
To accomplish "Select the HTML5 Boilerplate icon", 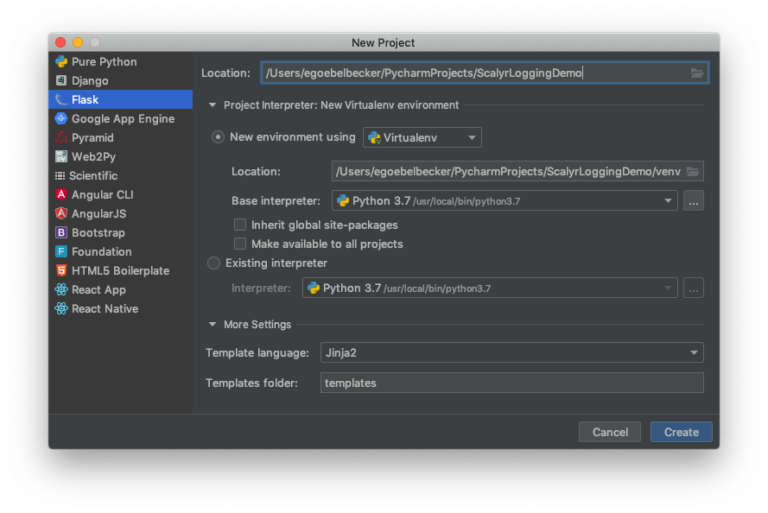I will click(x=62, y=271).
